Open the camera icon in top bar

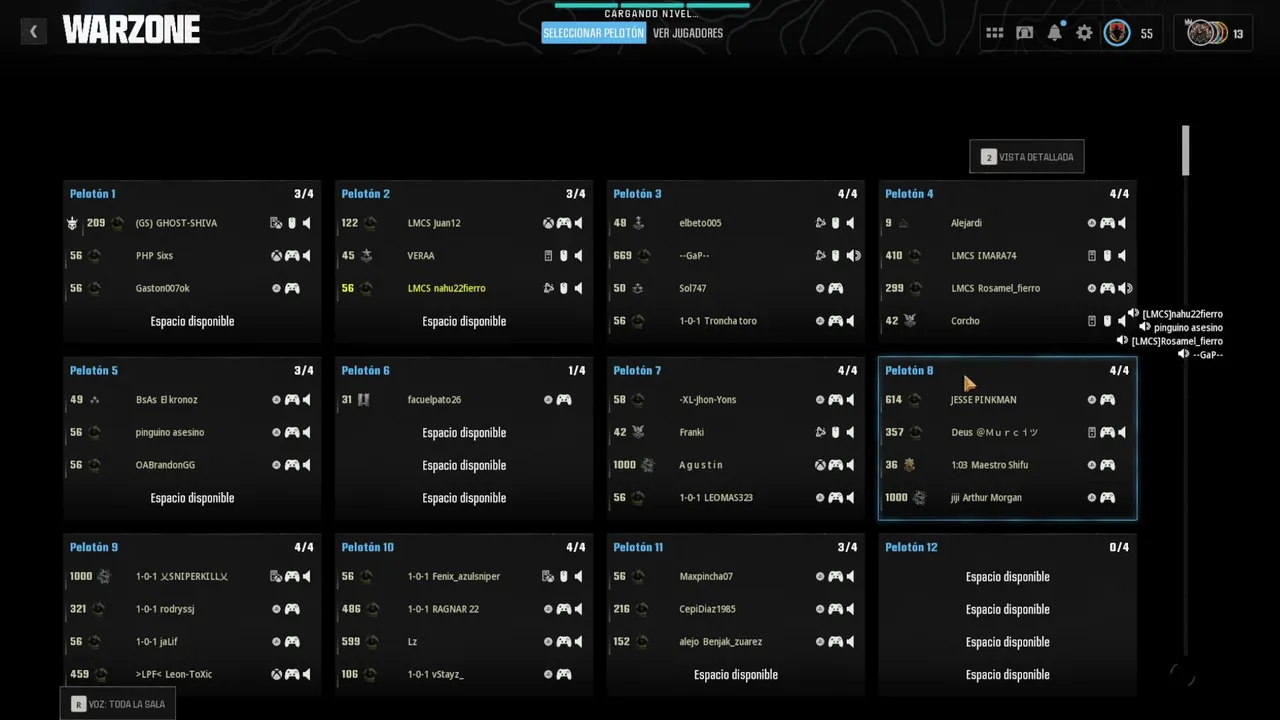coord(1025,33)
